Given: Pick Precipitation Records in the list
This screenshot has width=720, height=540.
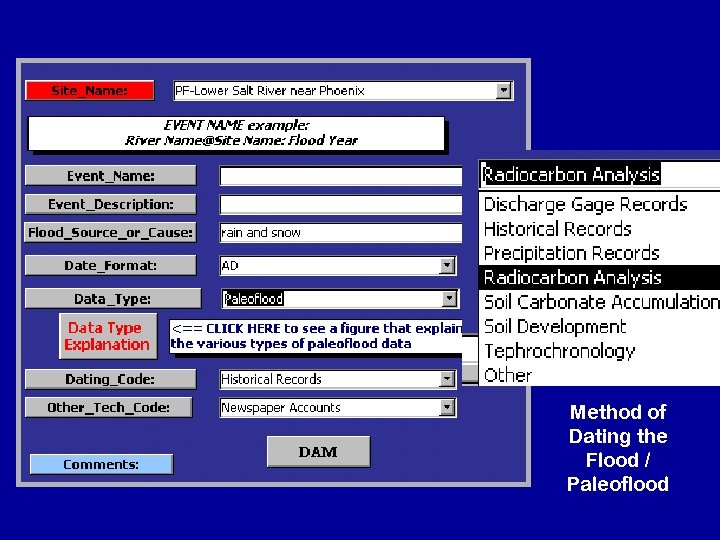Looking at the screenshot, I should coord(599,253).
